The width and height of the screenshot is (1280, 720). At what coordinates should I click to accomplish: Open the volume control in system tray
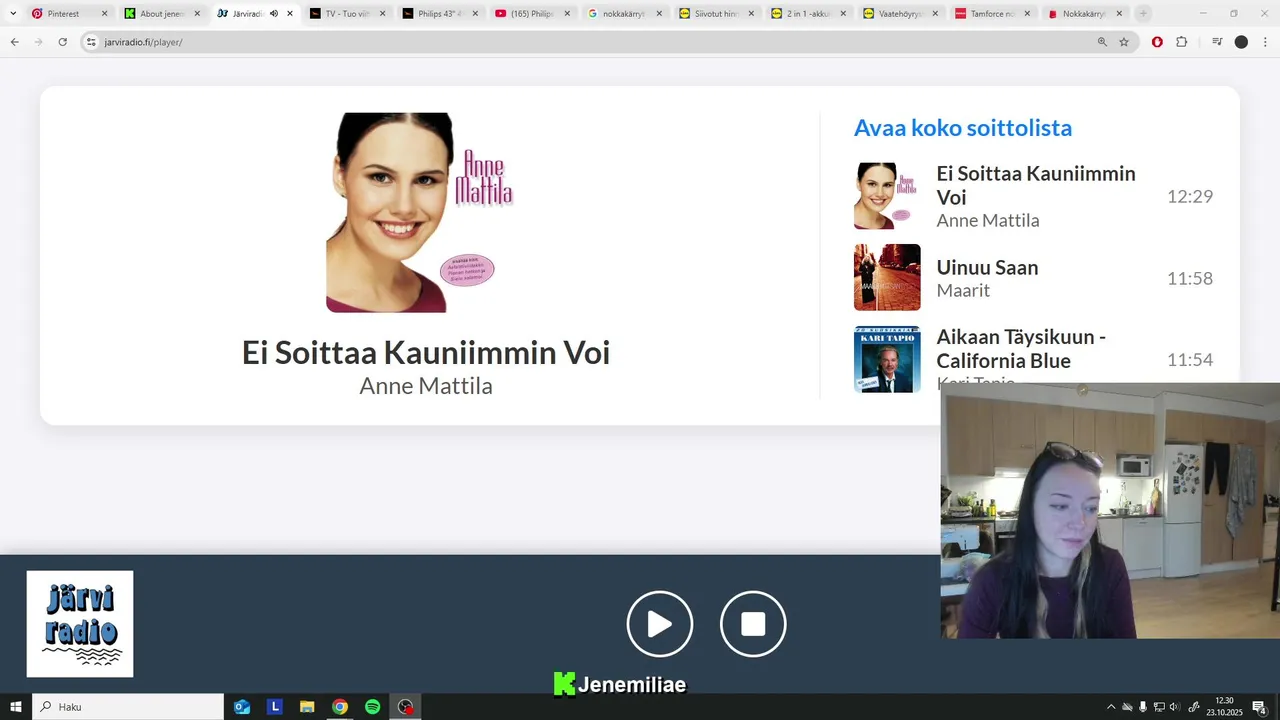(1175, 707)
